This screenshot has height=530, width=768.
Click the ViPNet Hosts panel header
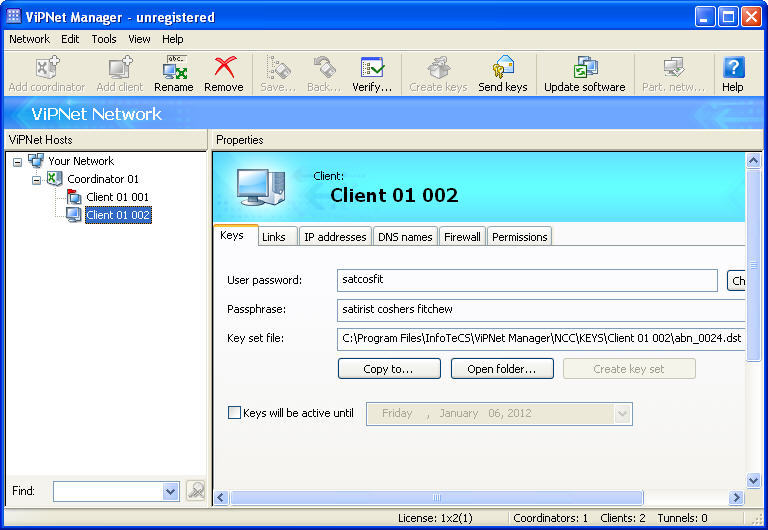pyautogui.click(x=106, y=140)
